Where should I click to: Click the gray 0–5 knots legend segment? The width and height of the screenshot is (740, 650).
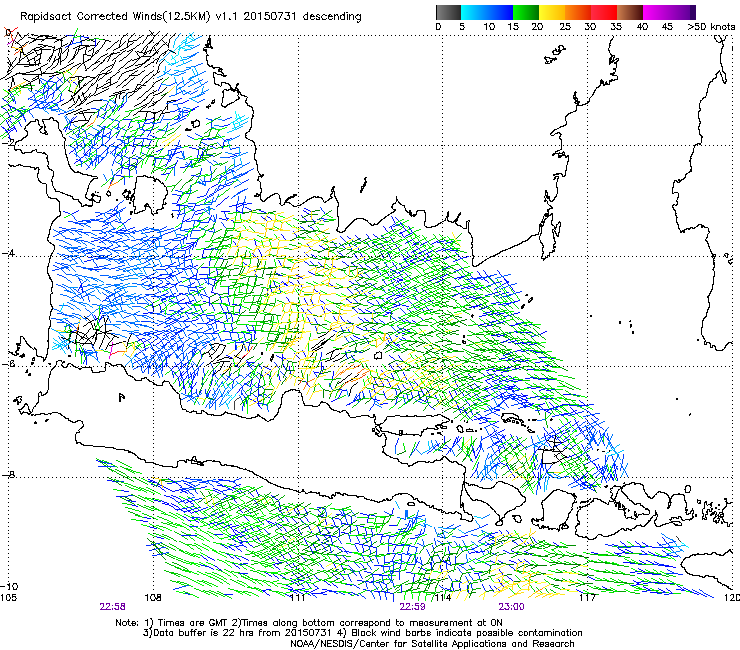point(448,12)
